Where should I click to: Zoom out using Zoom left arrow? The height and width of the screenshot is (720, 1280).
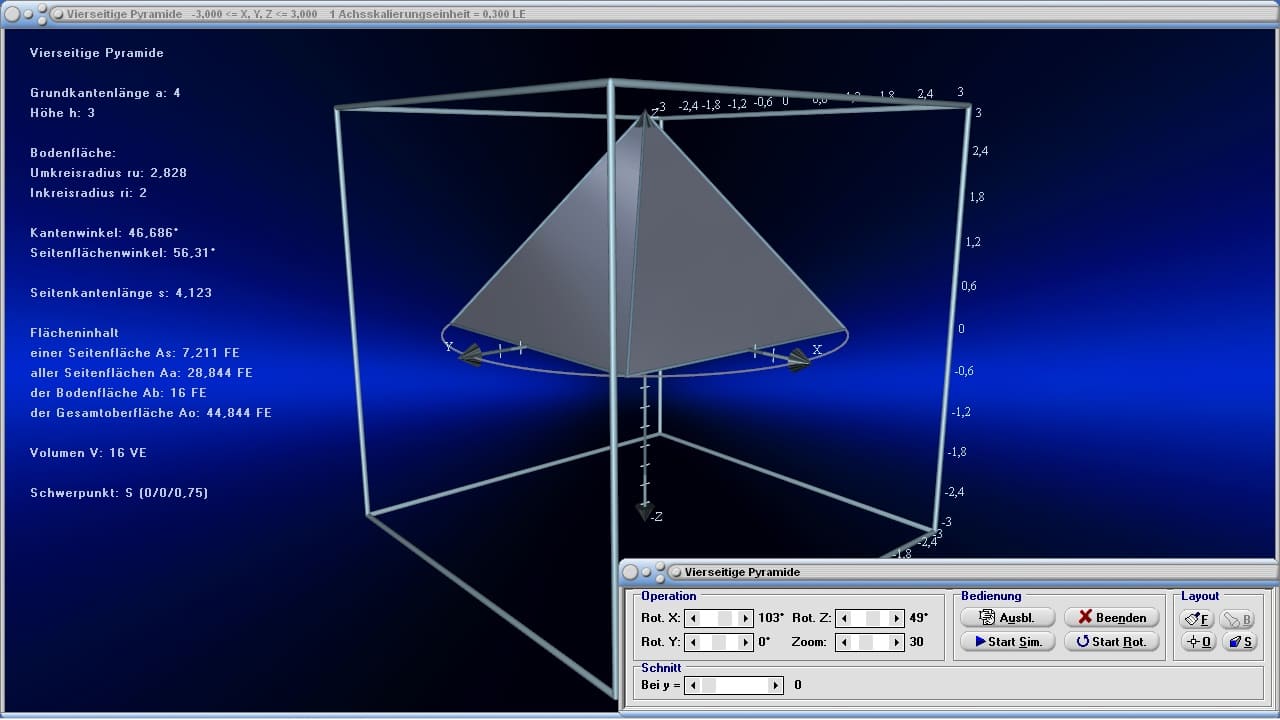[844, 642]
